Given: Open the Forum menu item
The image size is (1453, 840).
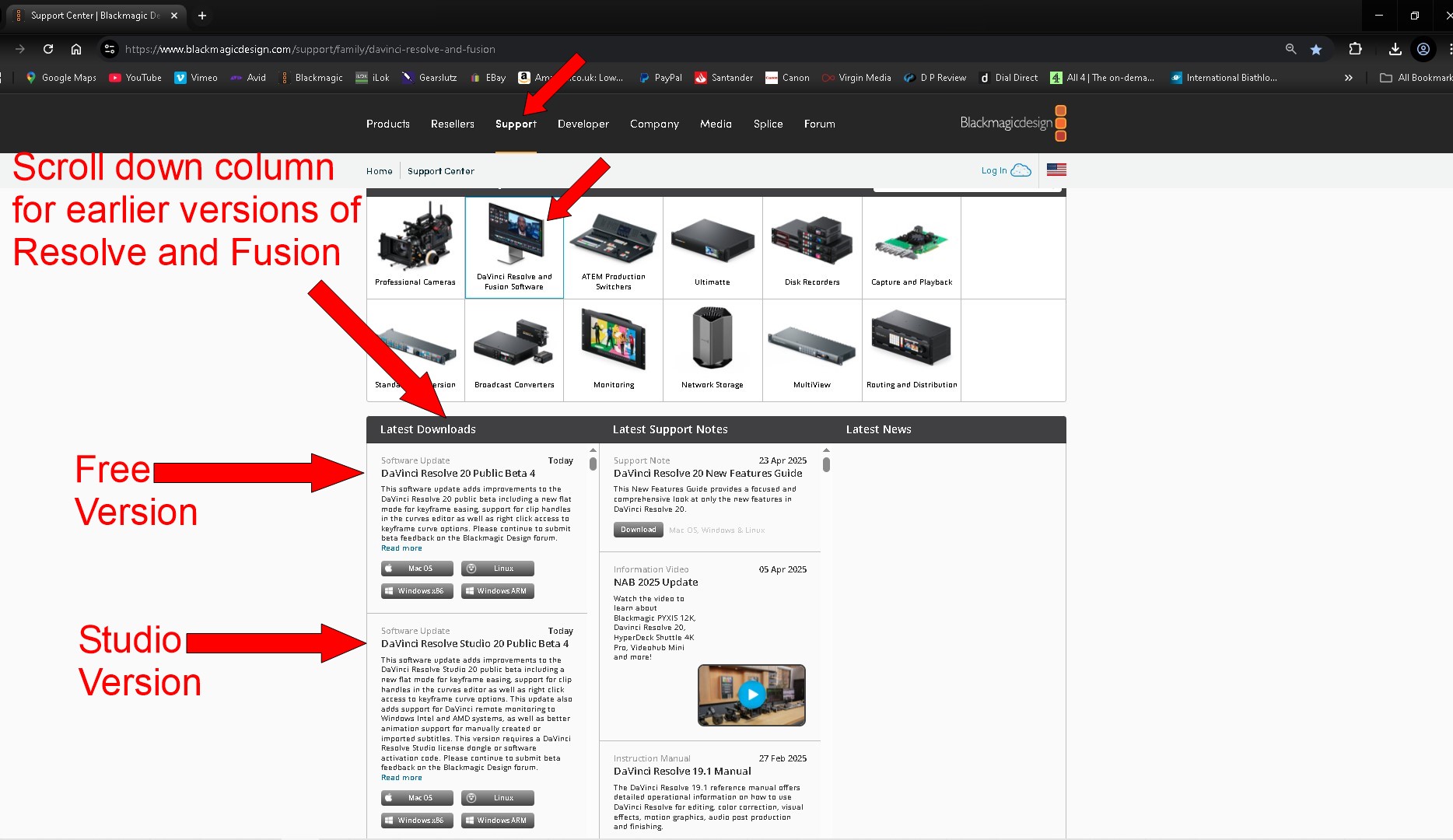Looking at the screenshot, I should [x=819, y=124].
